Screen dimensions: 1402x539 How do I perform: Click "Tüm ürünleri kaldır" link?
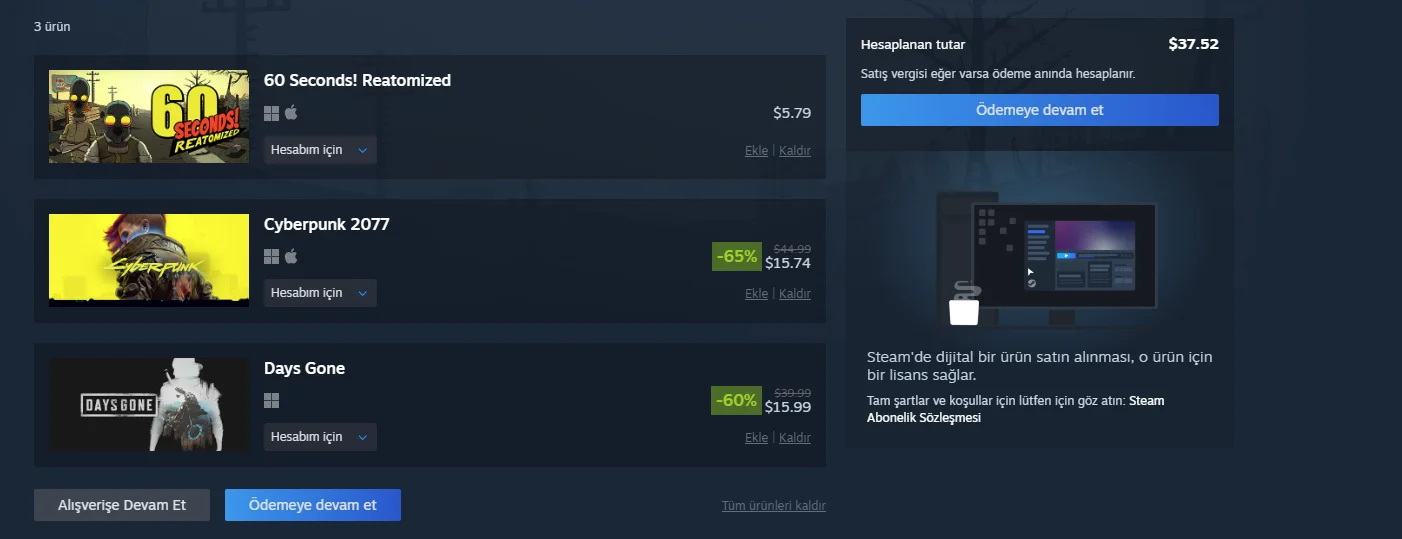click(773, 506)
